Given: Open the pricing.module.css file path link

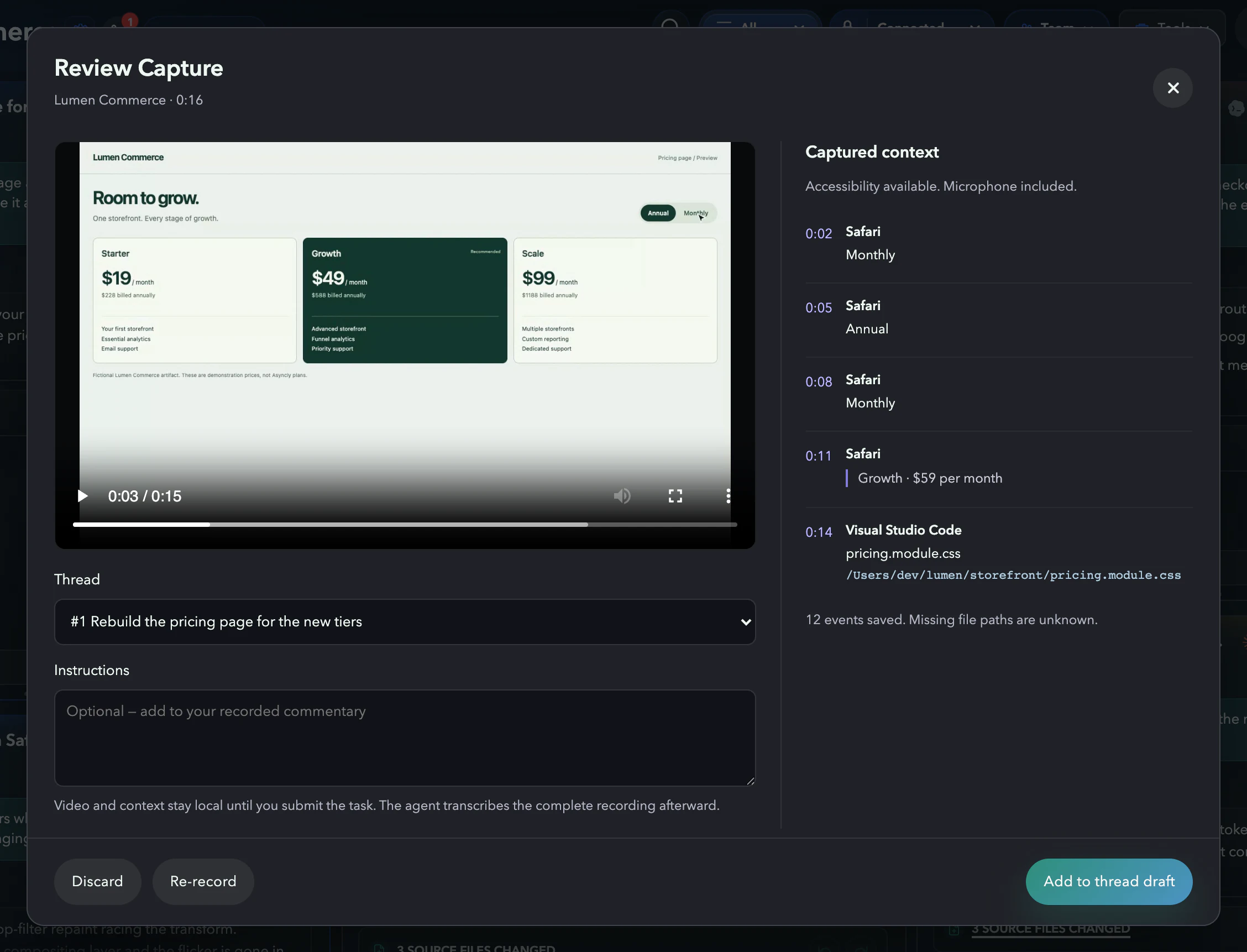Looking at the screenshot, I should (1013, 575).
